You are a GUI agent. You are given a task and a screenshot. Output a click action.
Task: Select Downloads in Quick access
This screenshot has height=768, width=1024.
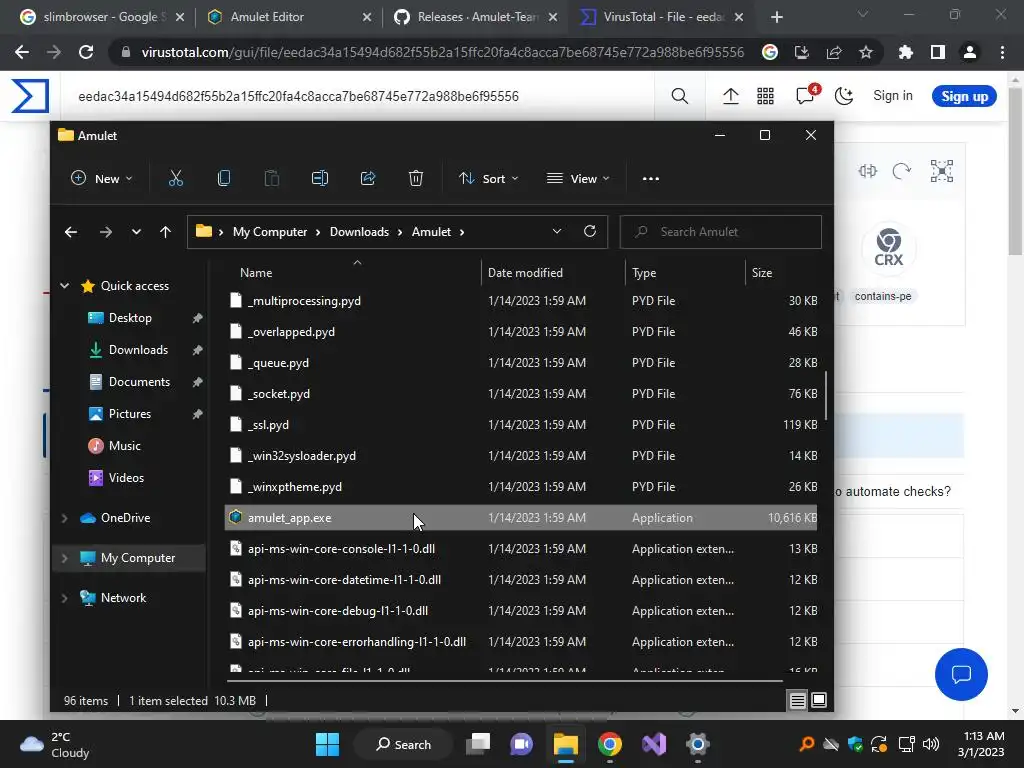pos(138,350)
